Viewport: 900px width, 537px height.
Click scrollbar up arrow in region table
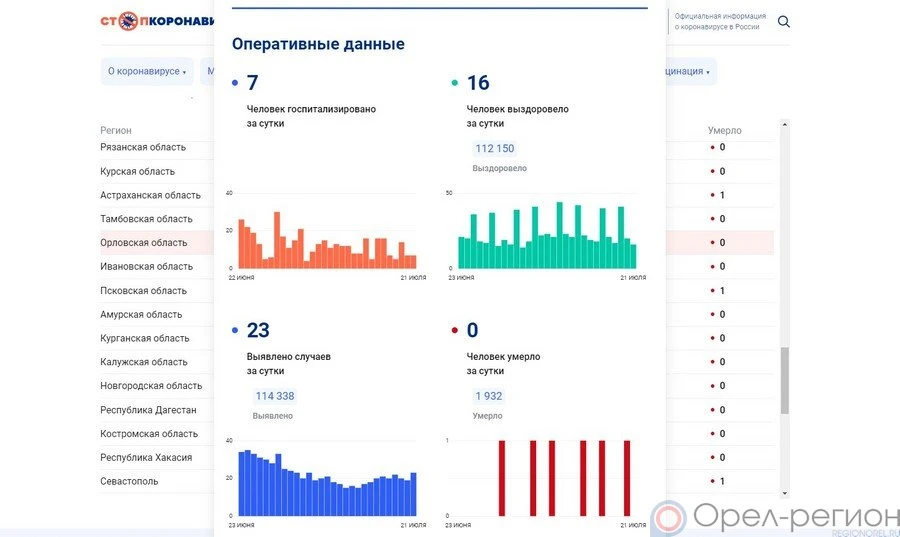pyautogui.click(x=784, y=126)
